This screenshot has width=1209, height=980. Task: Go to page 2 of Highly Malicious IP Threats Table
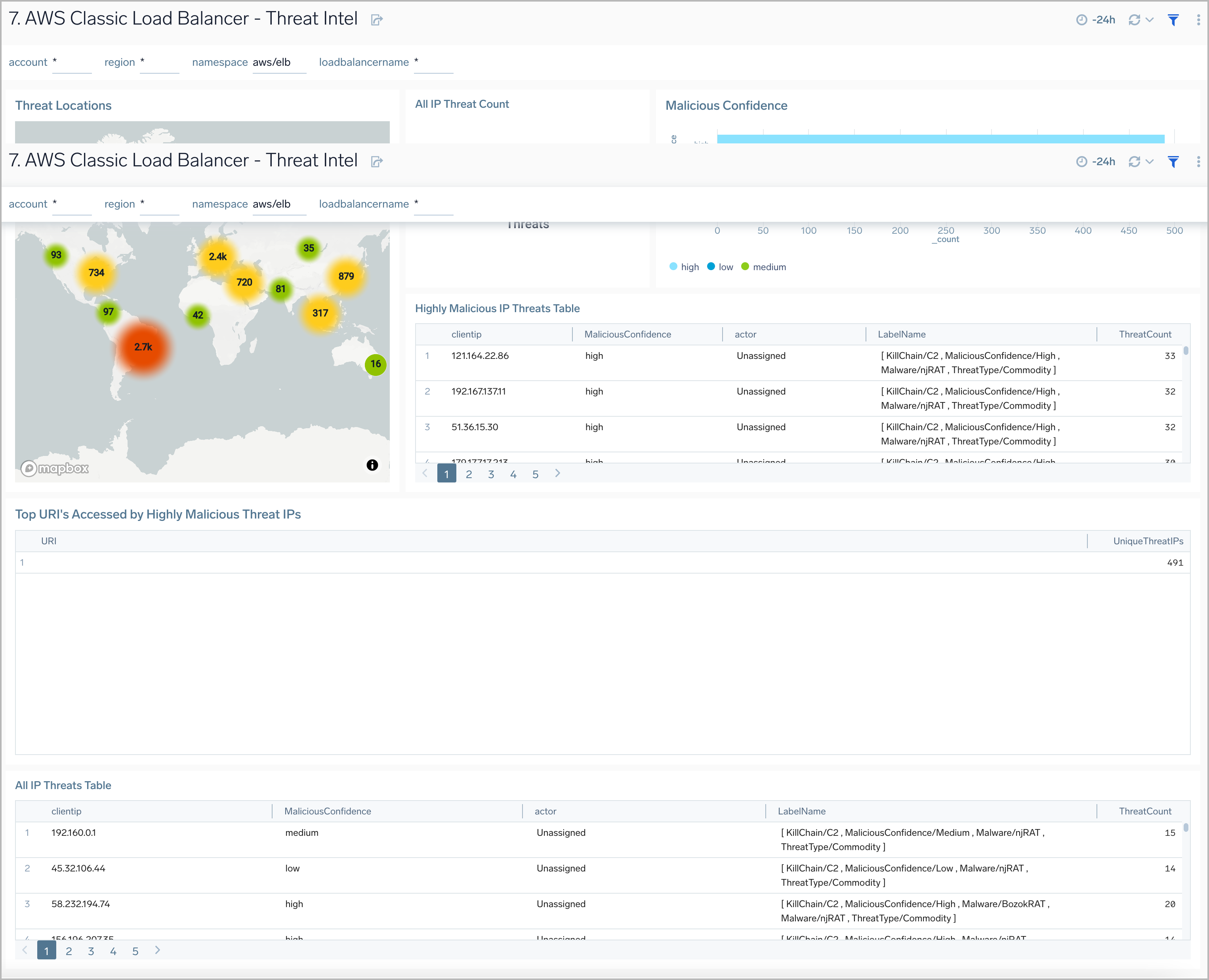[469, 474]
